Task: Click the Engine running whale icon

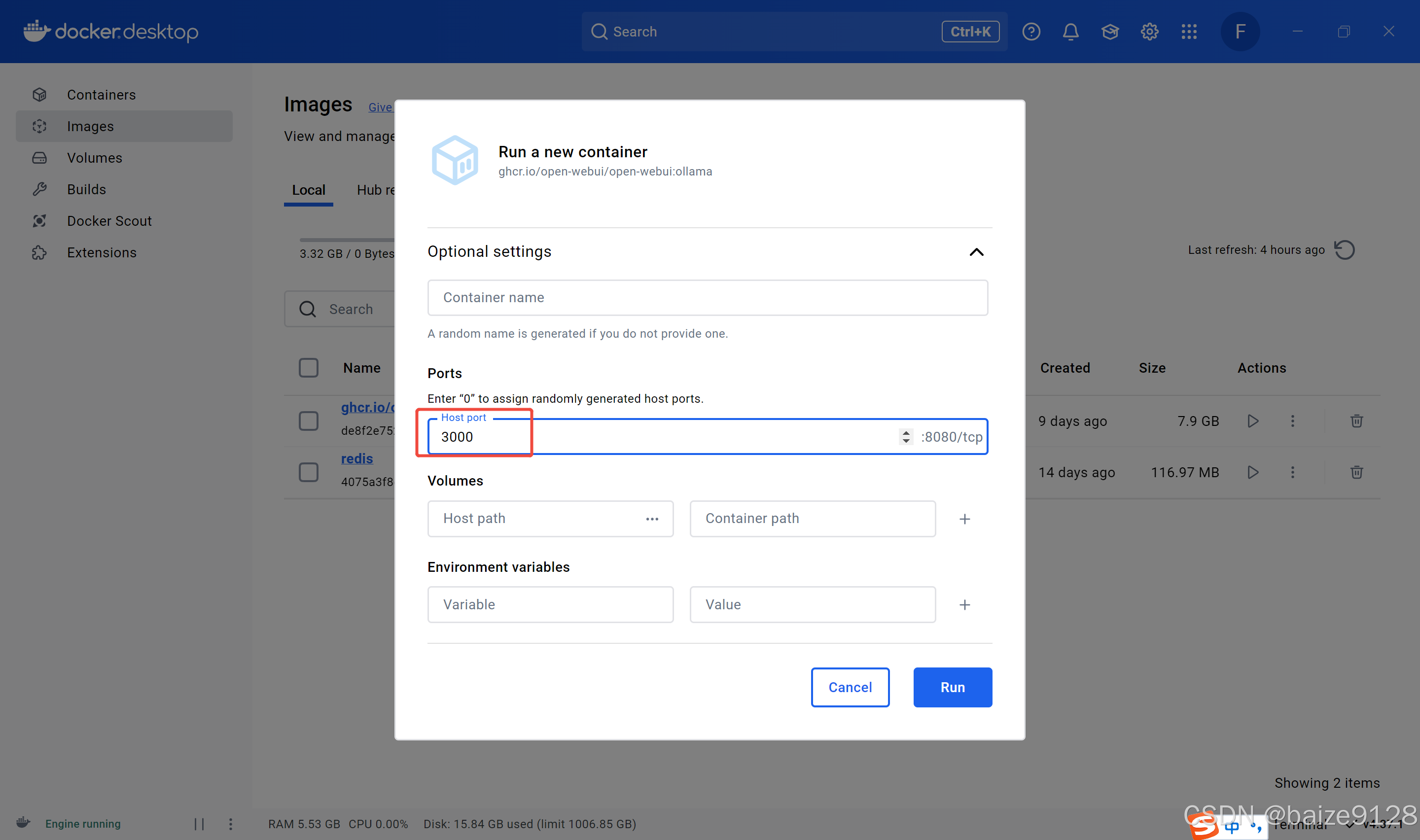Action: coord(23,822)
